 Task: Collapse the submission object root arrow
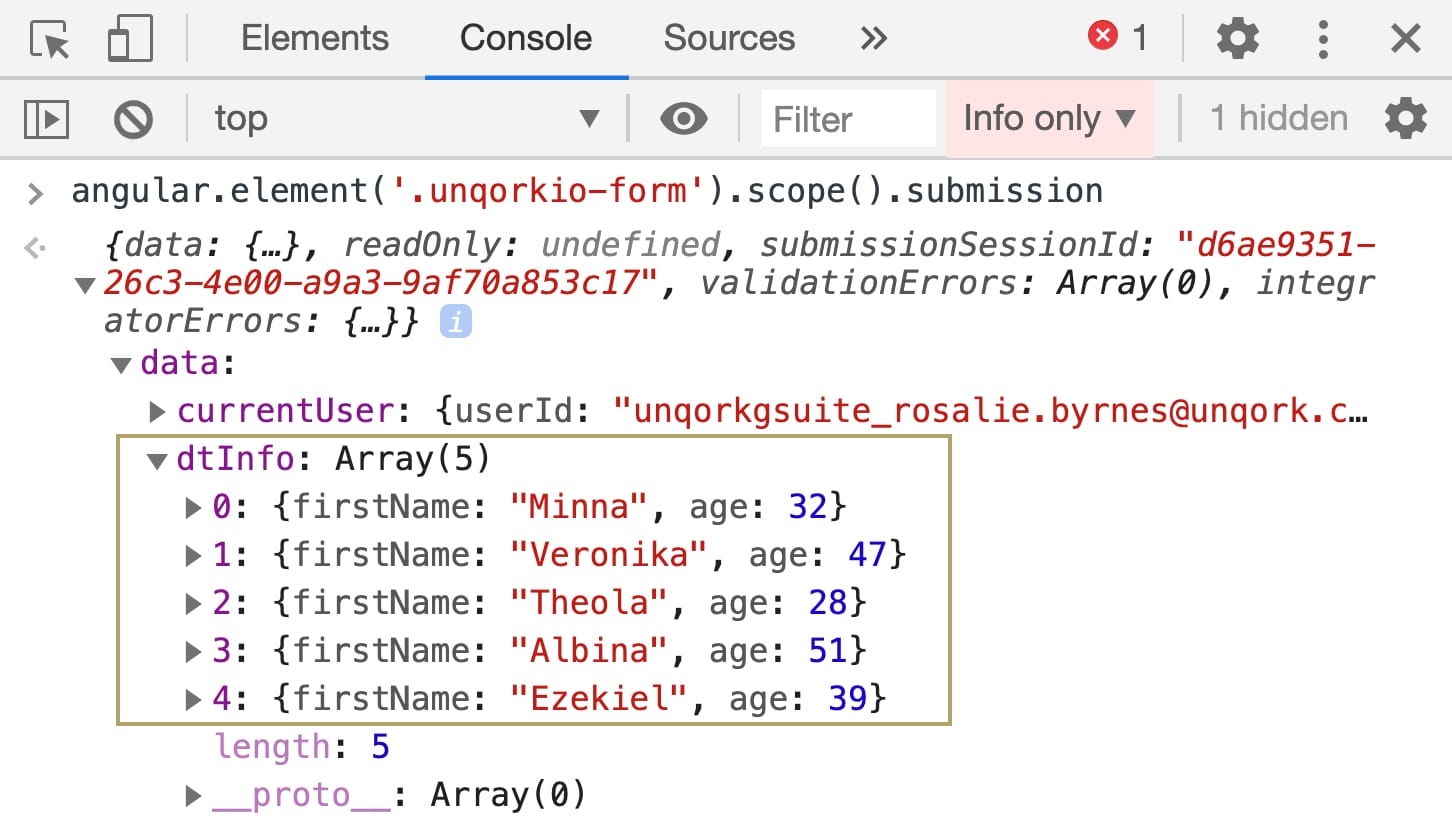86,287
